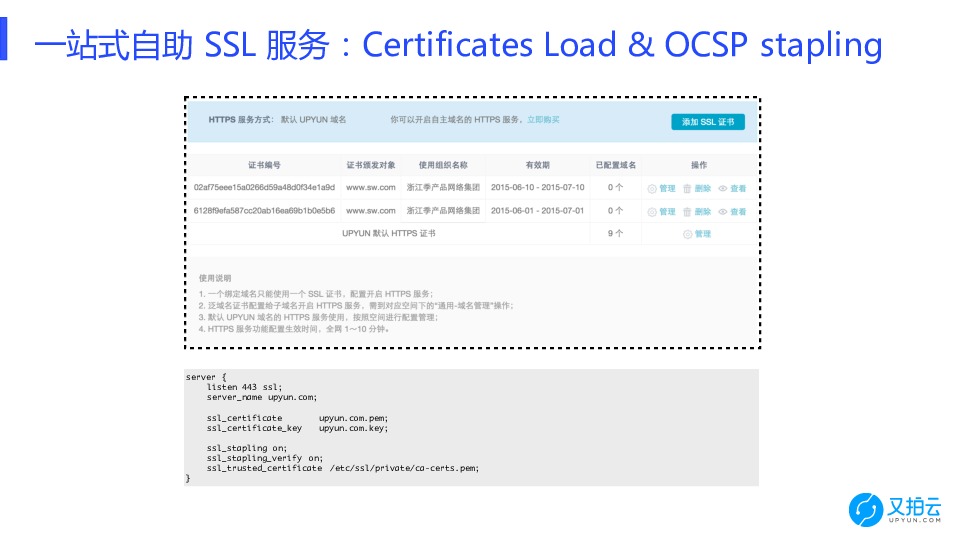Screen dimensions: 960x540
Task: Open the 立即购买 link
Action: click(543, 120)
